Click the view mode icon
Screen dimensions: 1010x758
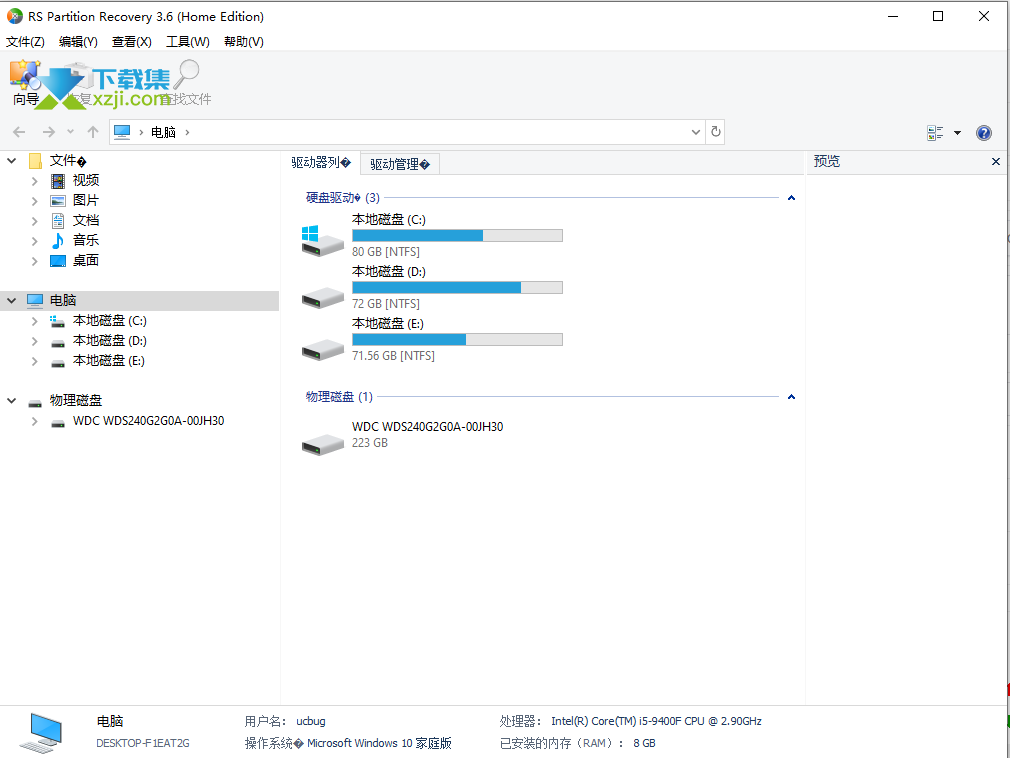pos(935,133)
